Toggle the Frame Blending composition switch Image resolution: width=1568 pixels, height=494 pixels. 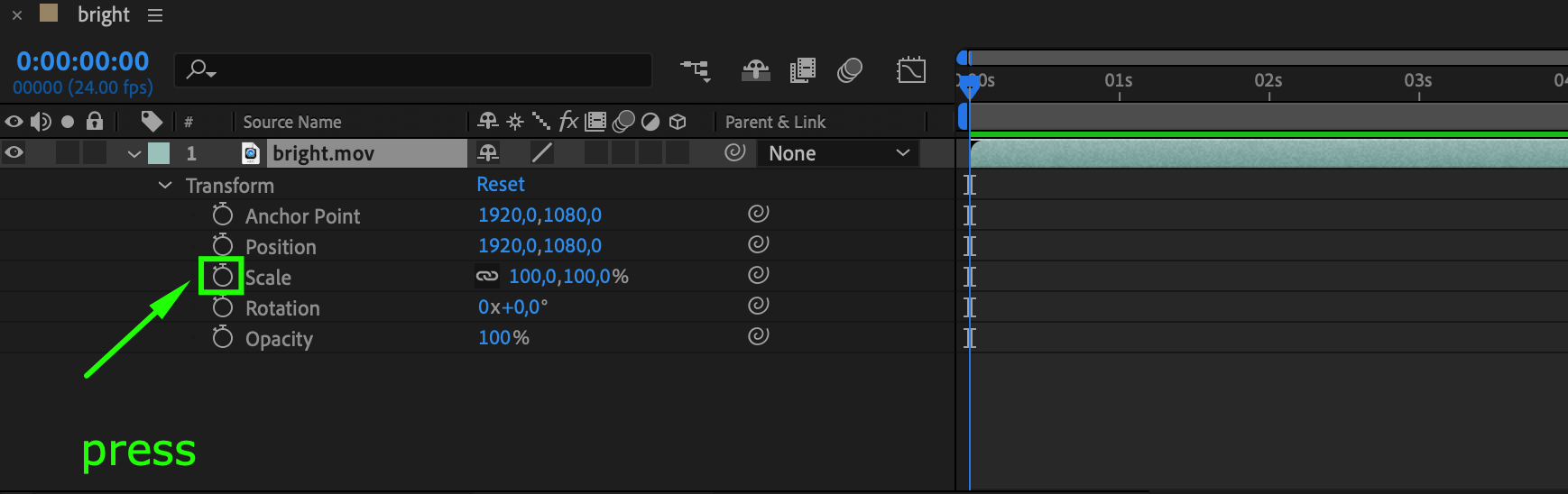point(802,70)
